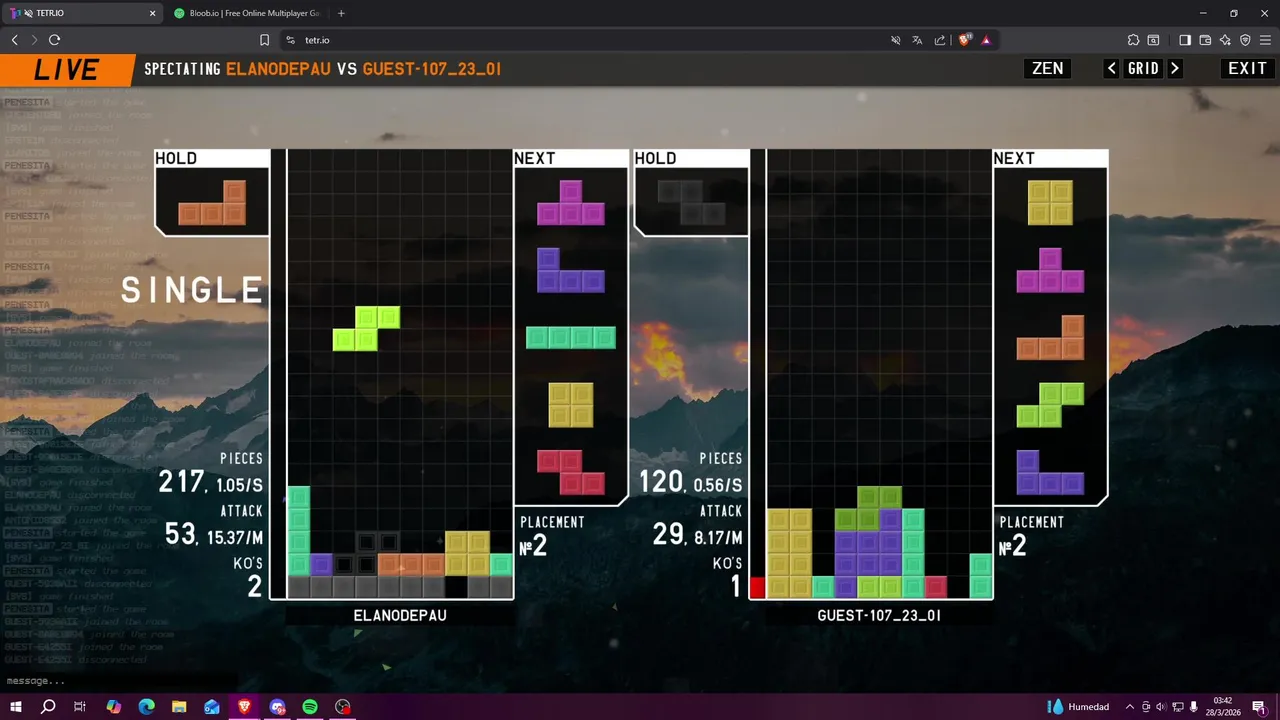The width and height of the screenshot is (1280, 720).
Task: Switch to the Bloob.io browser tab
Action: coord(246,13)
